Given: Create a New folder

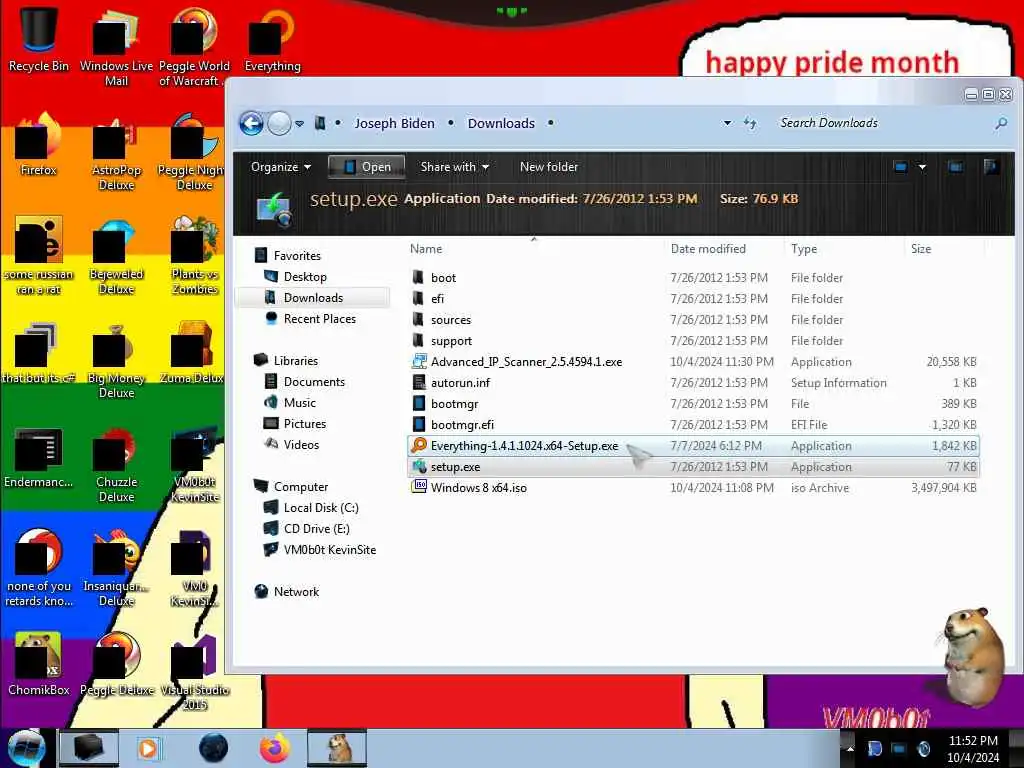Looking at the screenshot, I should tap(549, 167).
